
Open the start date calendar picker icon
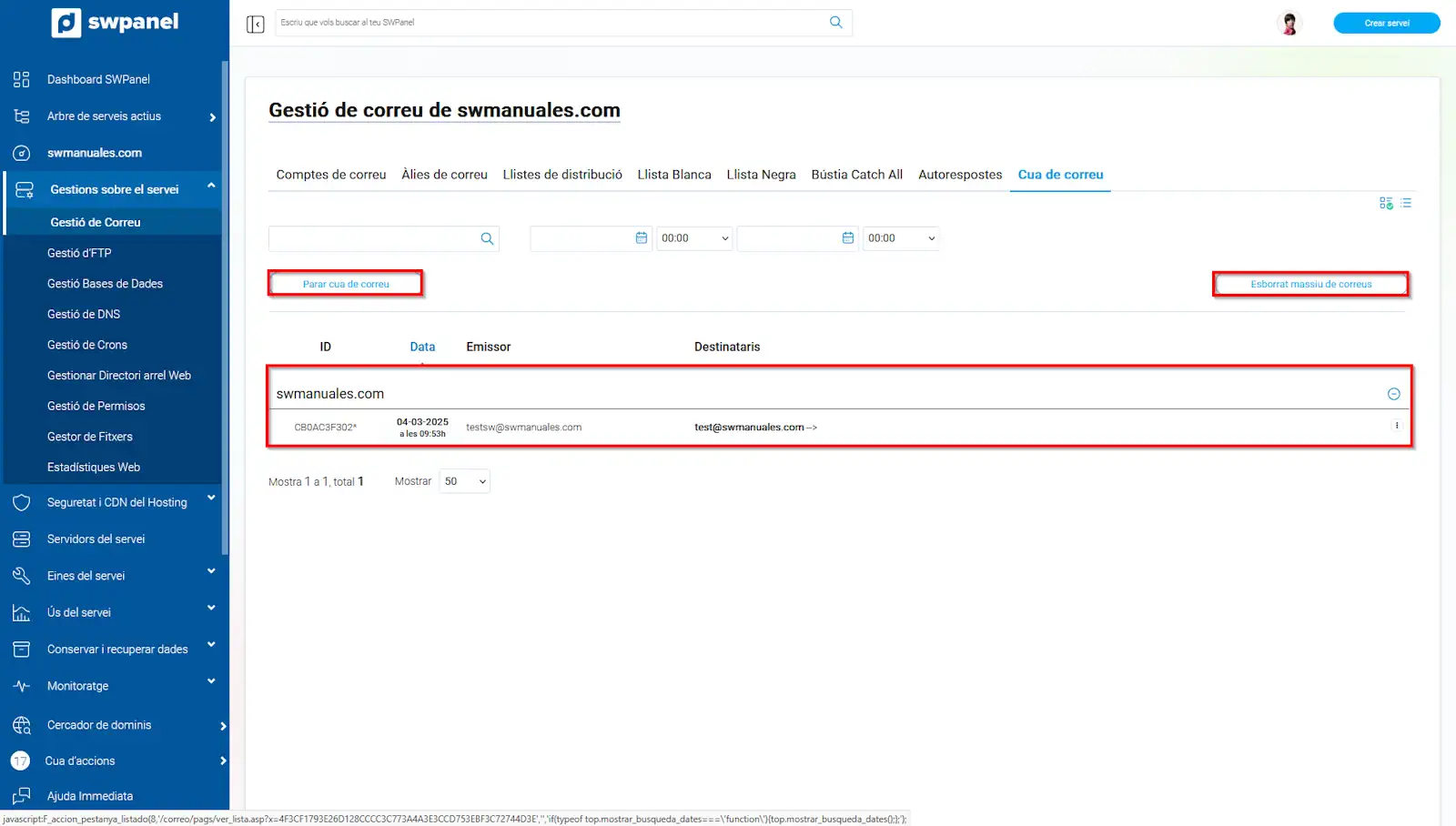pos(641,238)
